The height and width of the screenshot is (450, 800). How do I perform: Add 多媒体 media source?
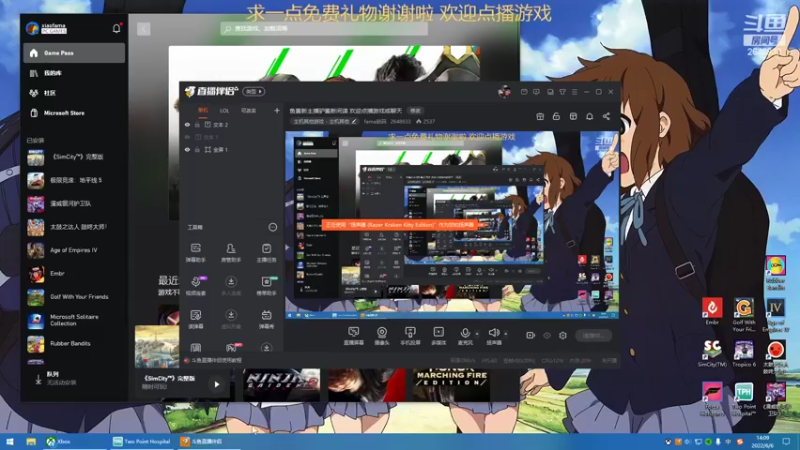click(x=438, y=336)
